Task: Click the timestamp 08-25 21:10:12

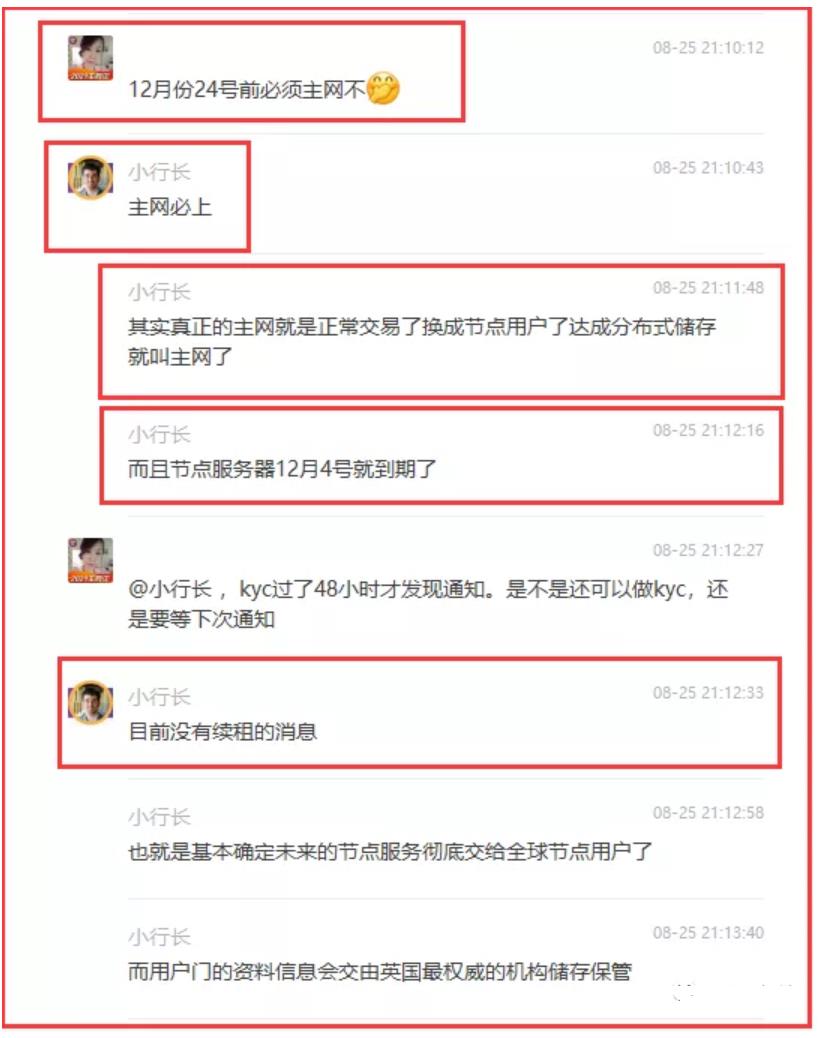Action: (x=708, y=48)
